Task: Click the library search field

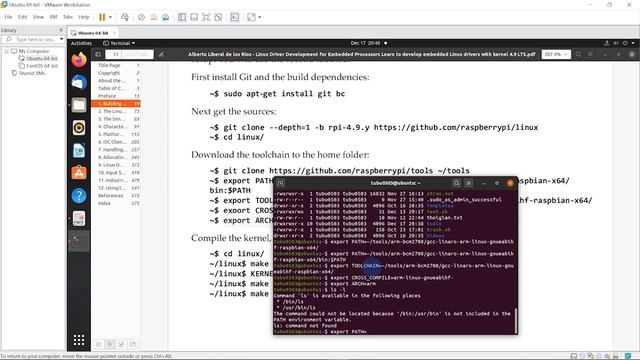Action: click(34, 40)
